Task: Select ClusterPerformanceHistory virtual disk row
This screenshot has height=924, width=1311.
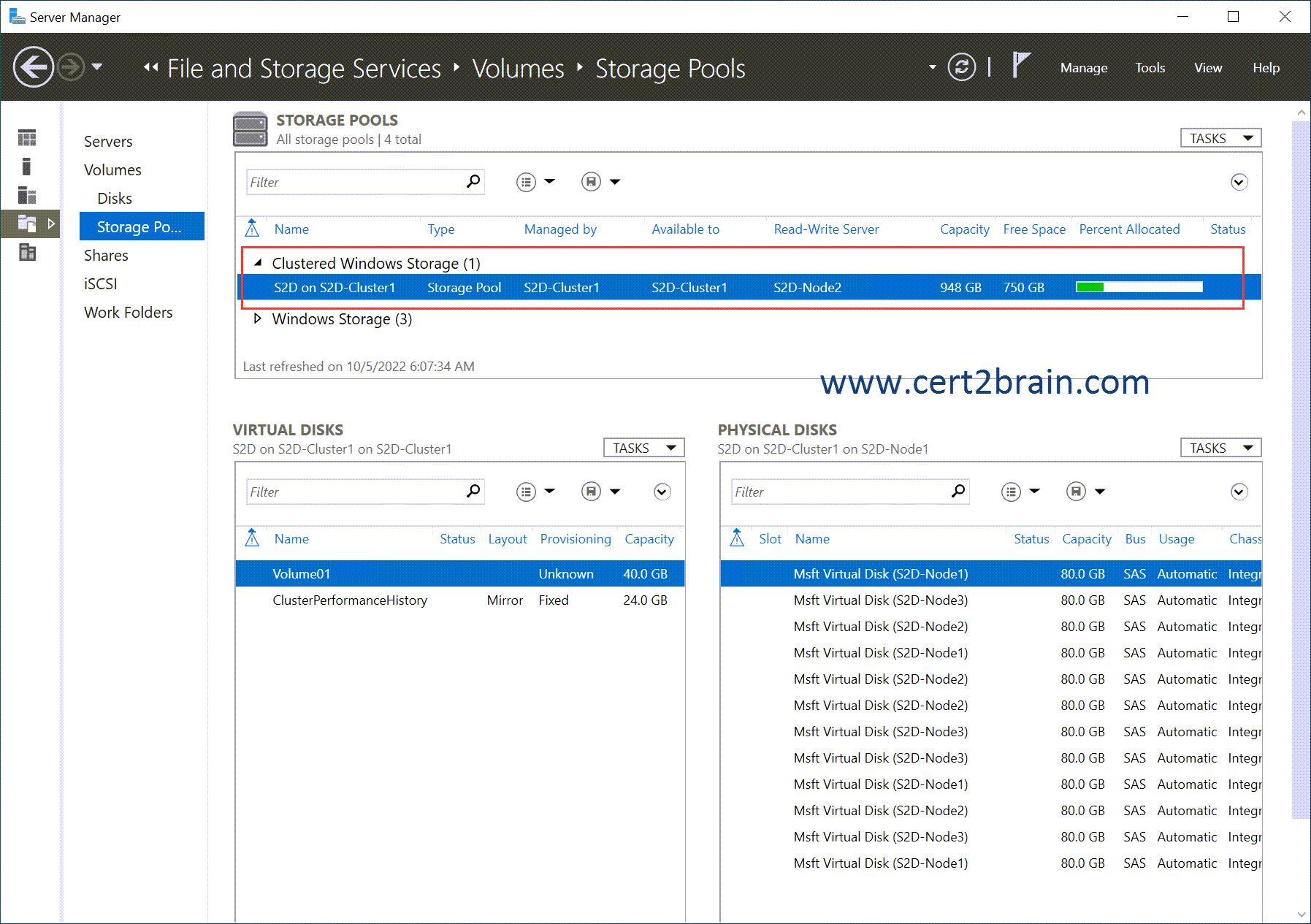Action: 460,600
